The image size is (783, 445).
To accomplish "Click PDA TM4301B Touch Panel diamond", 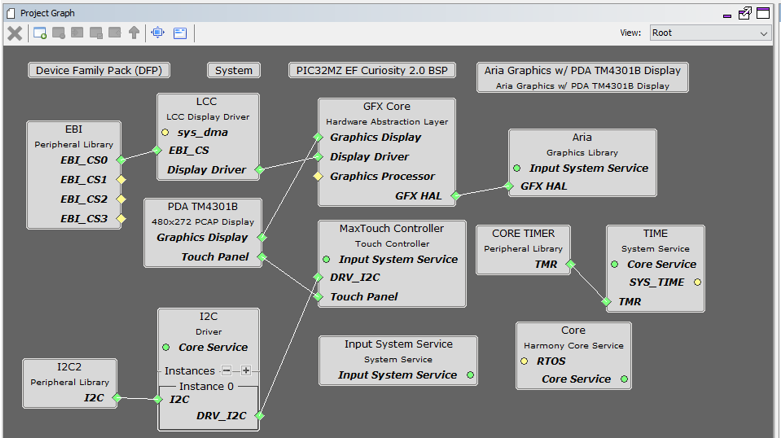I will [x=262, y=257].
